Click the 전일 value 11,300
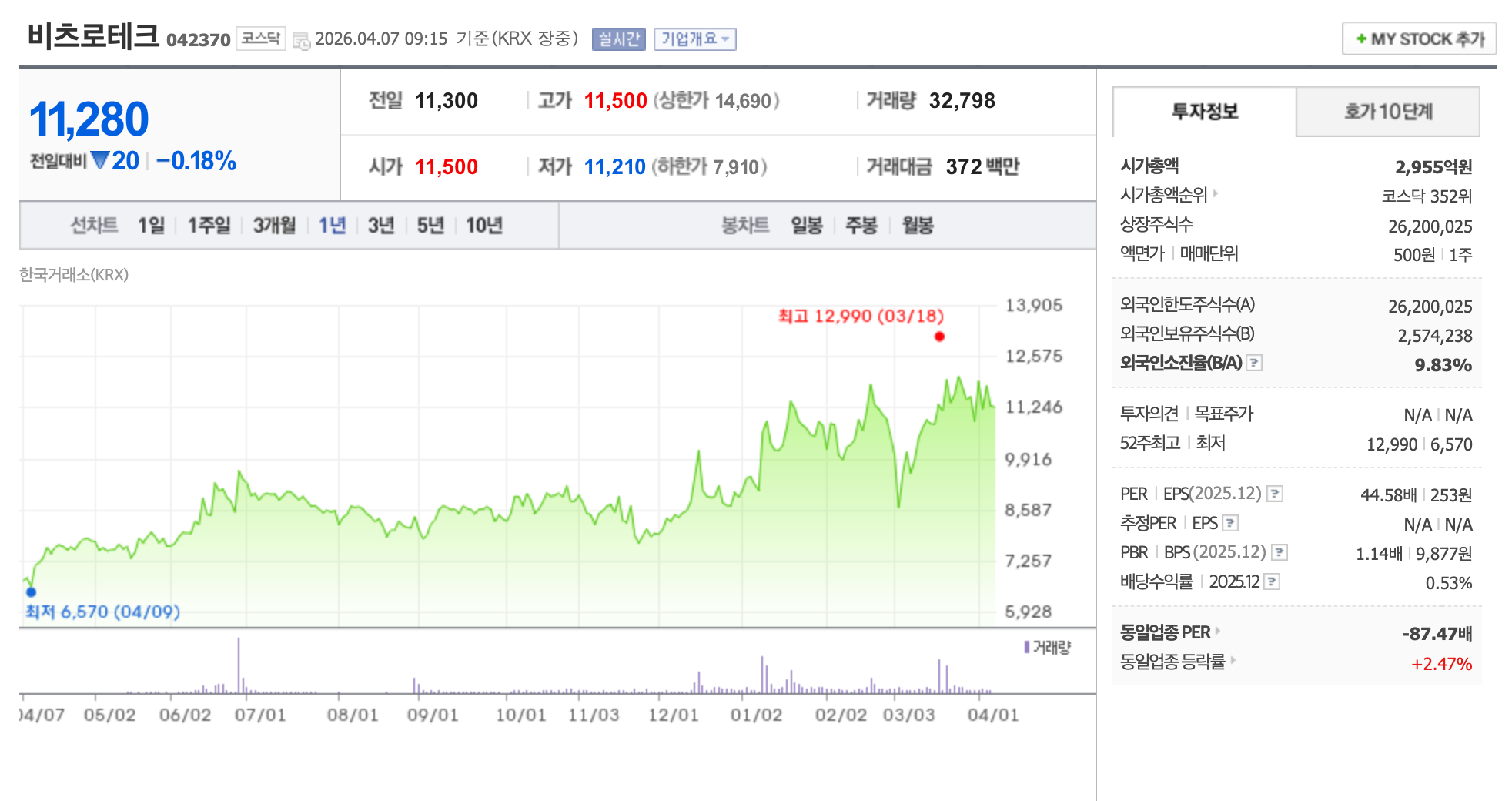 click(x=446, y=101)
